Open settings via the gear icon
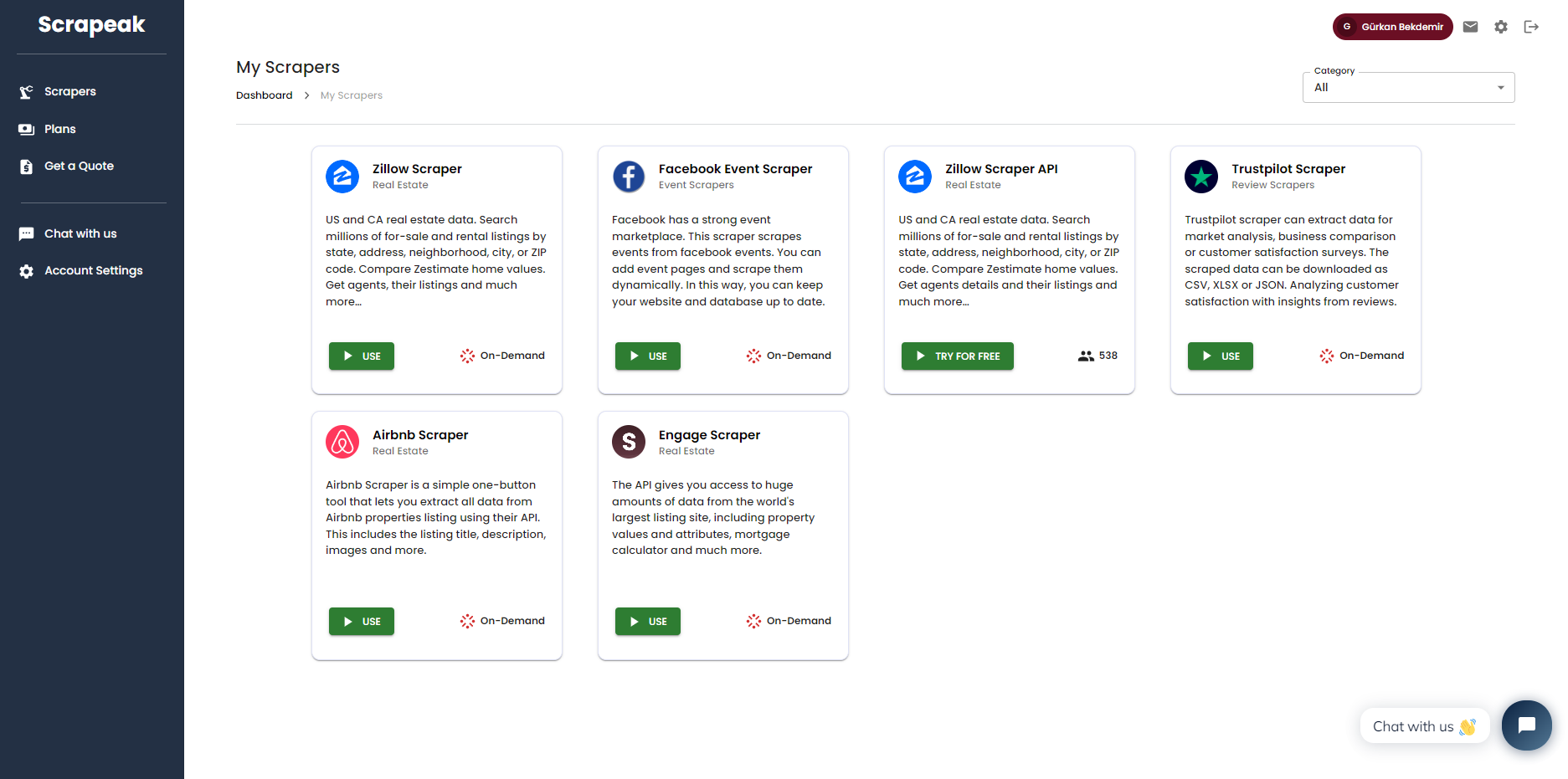 point(1500,26)
